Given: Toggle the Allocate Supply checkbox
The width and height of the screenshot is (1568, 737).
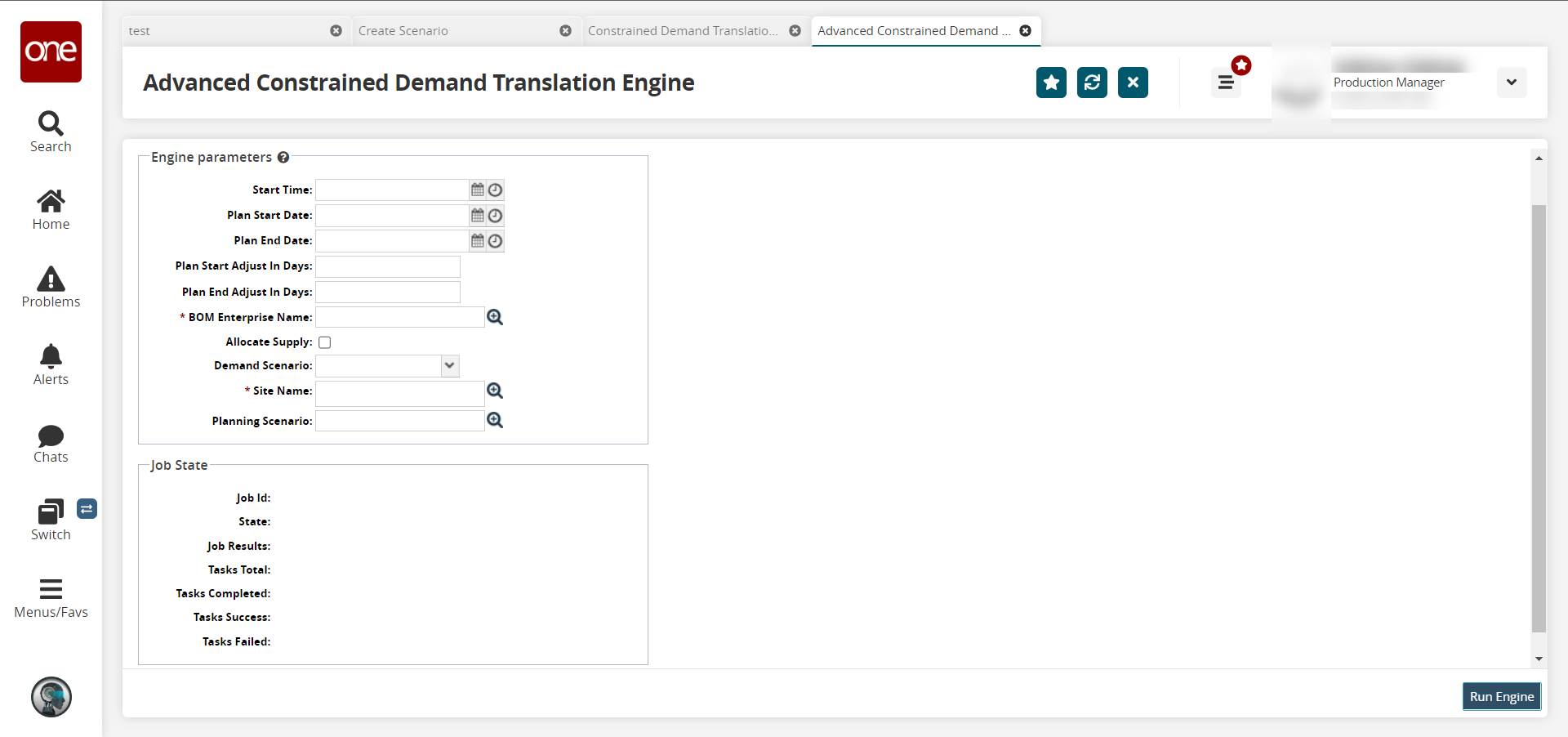Looking at the screenshot, I should (324, 342).
